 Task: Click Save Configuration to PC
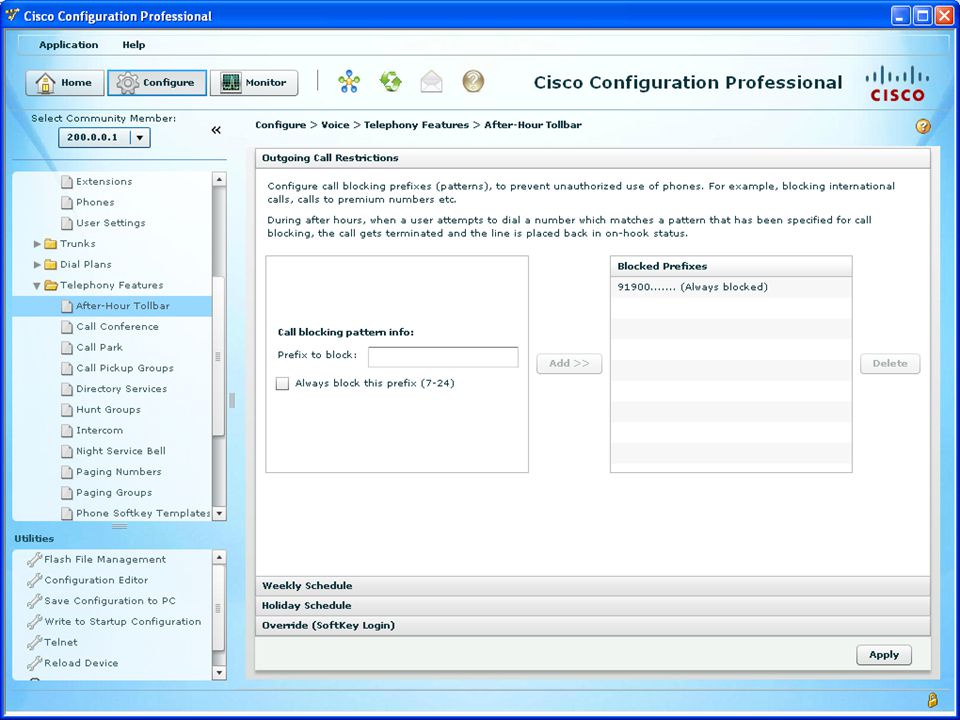click(109, 601)
